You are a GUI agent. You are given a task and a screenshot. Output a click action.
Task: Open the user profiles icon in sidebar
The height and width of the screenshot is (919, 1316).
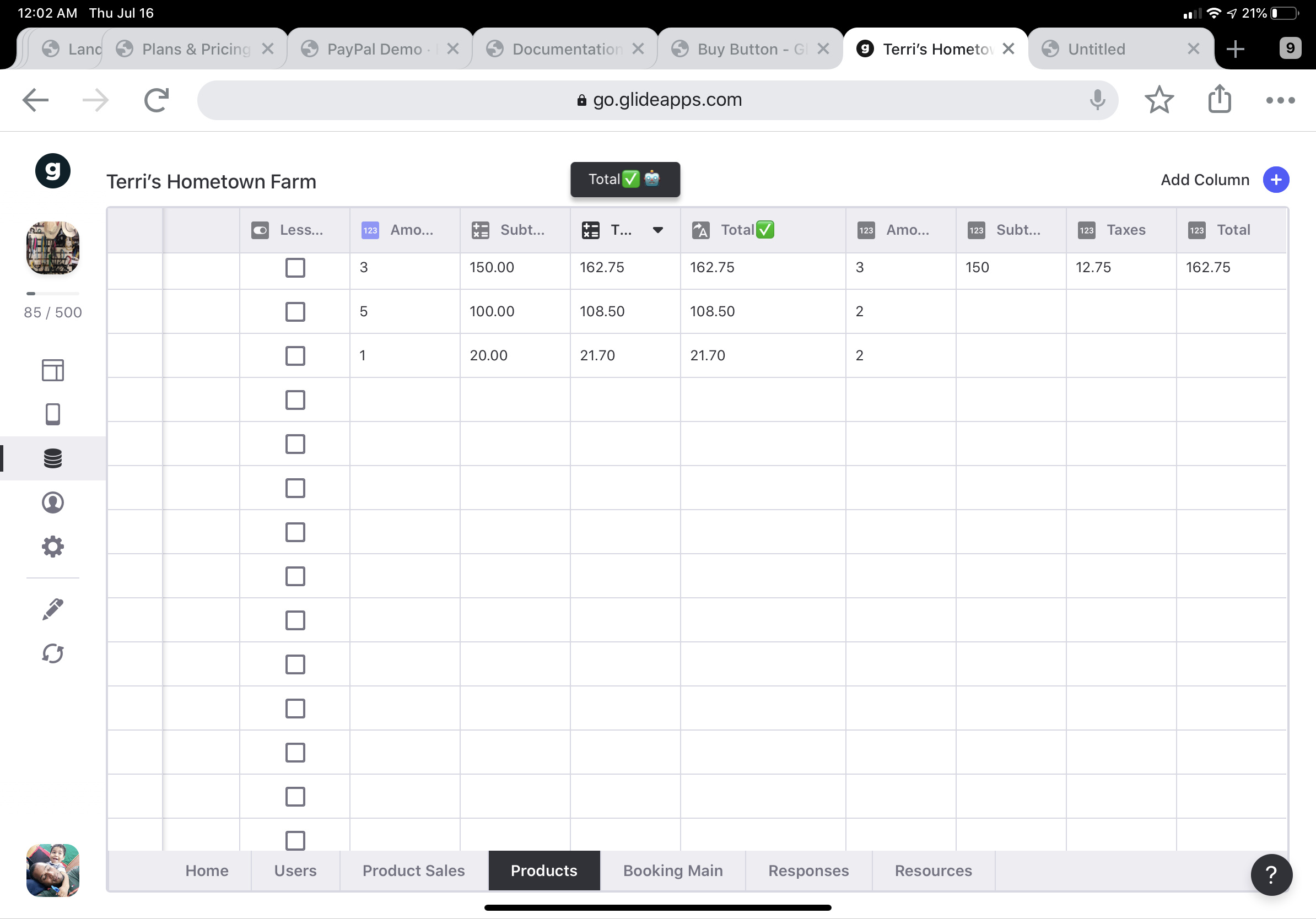(53, 502)
